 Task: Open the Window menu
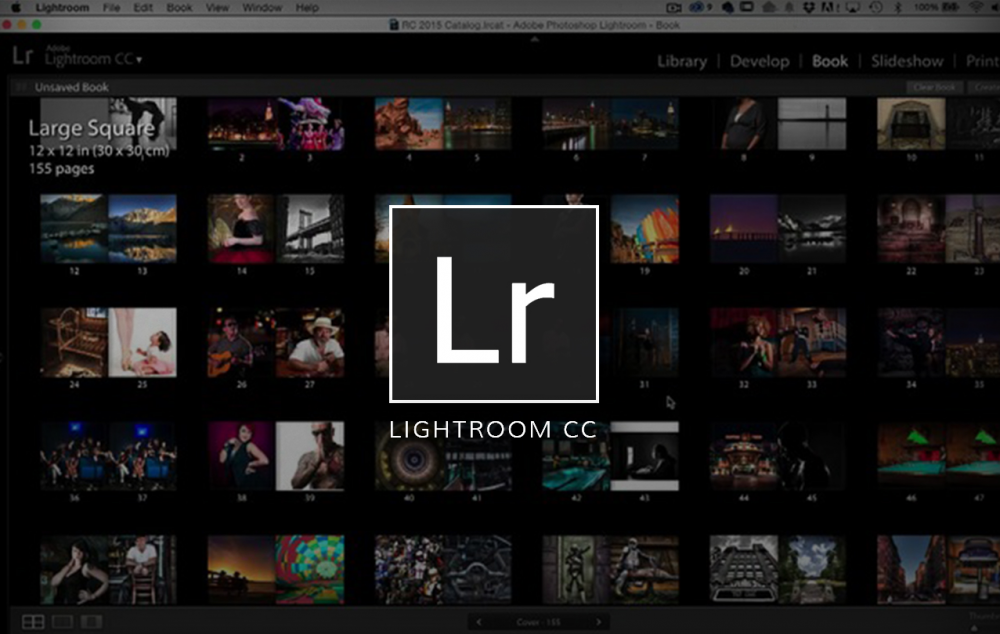point(262,8)
